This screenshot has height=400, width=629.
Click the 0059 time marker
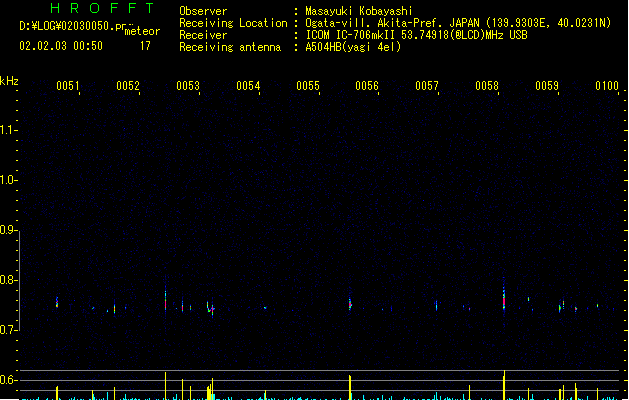tap(547, 86)
